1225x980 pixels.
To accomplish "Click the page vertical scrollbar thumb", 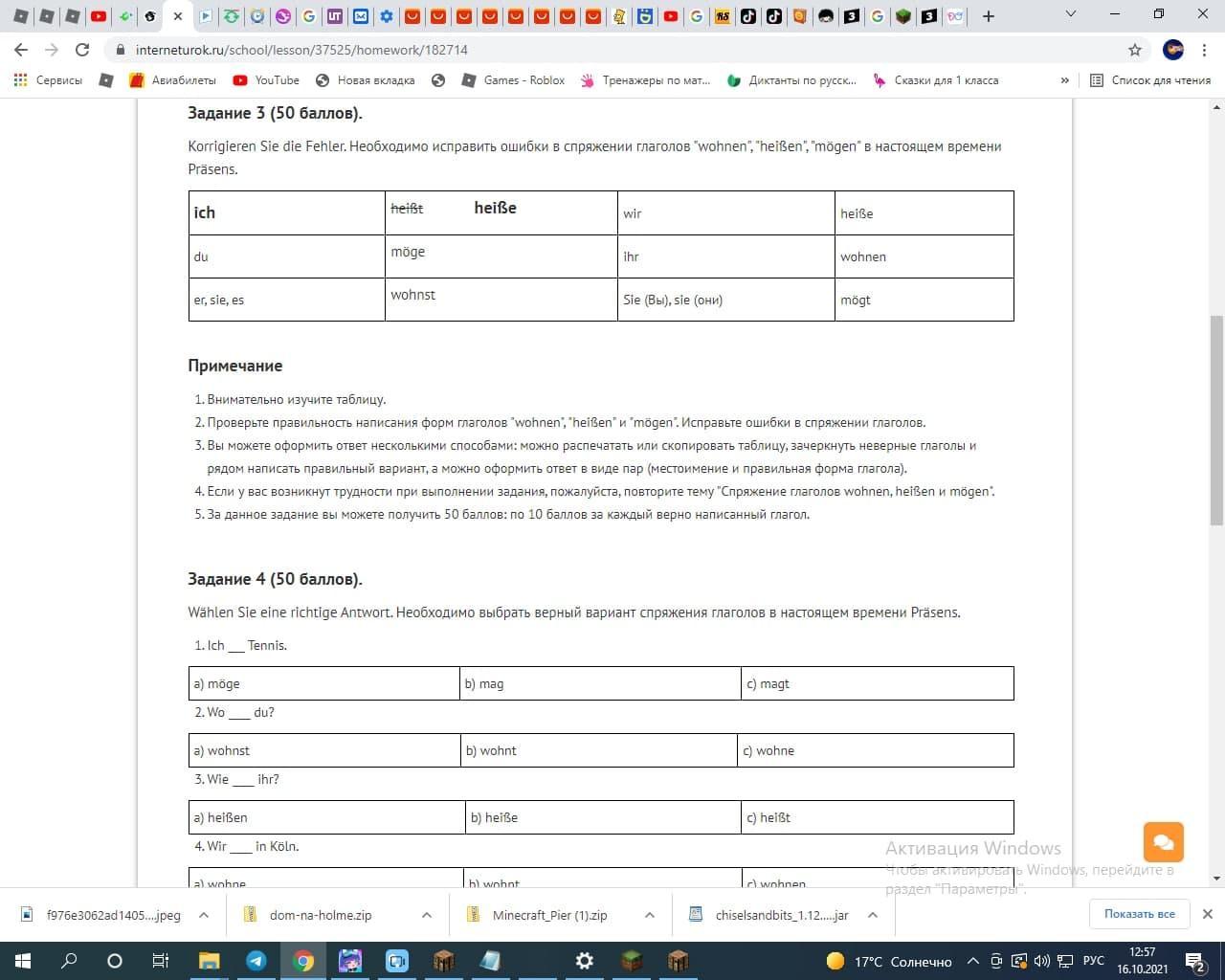I will (x=1216, y=421).
